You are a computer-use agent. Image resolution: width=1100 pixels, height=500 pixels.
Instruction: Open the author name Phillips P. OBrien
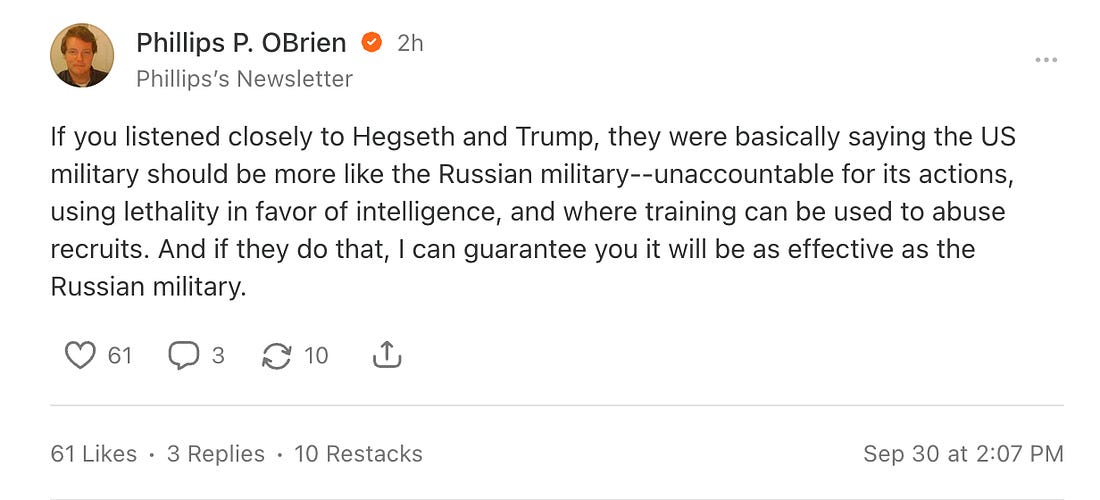point(241,43)
